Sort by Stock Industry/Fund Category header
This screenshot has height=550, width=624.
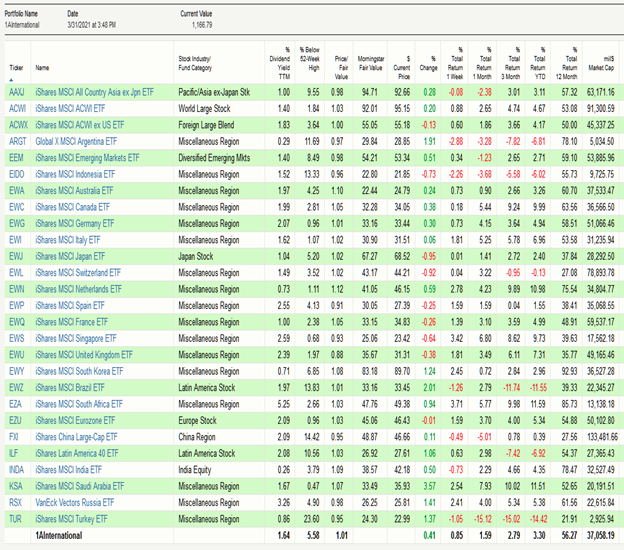coord(195,63)
